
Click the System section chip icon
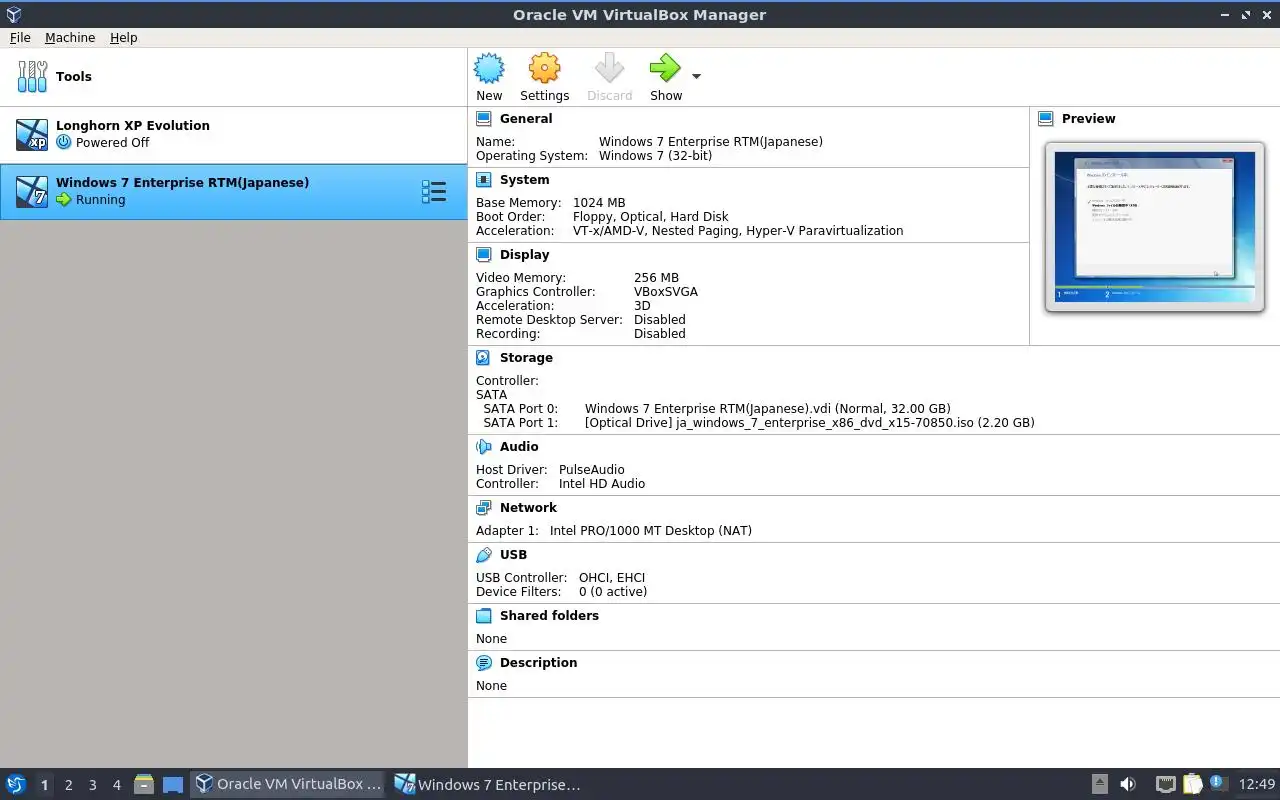tap(484, 180)
